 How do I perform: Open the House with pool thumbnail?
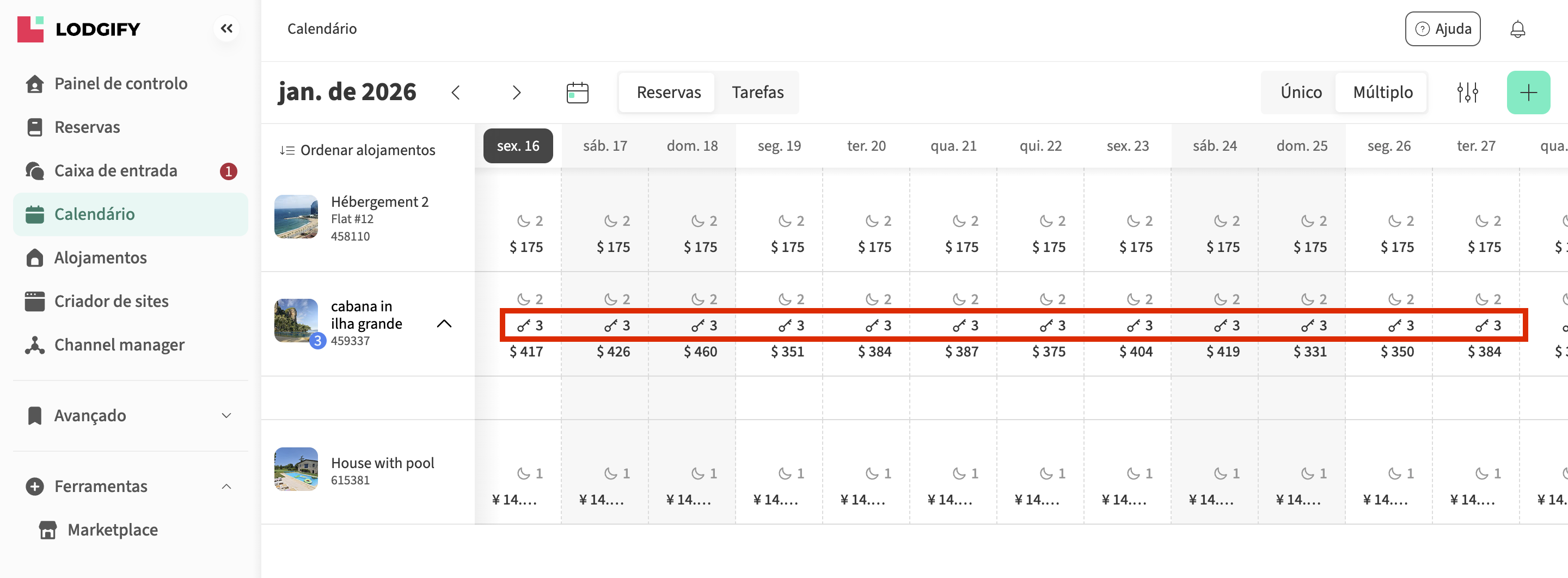point(296,469)
